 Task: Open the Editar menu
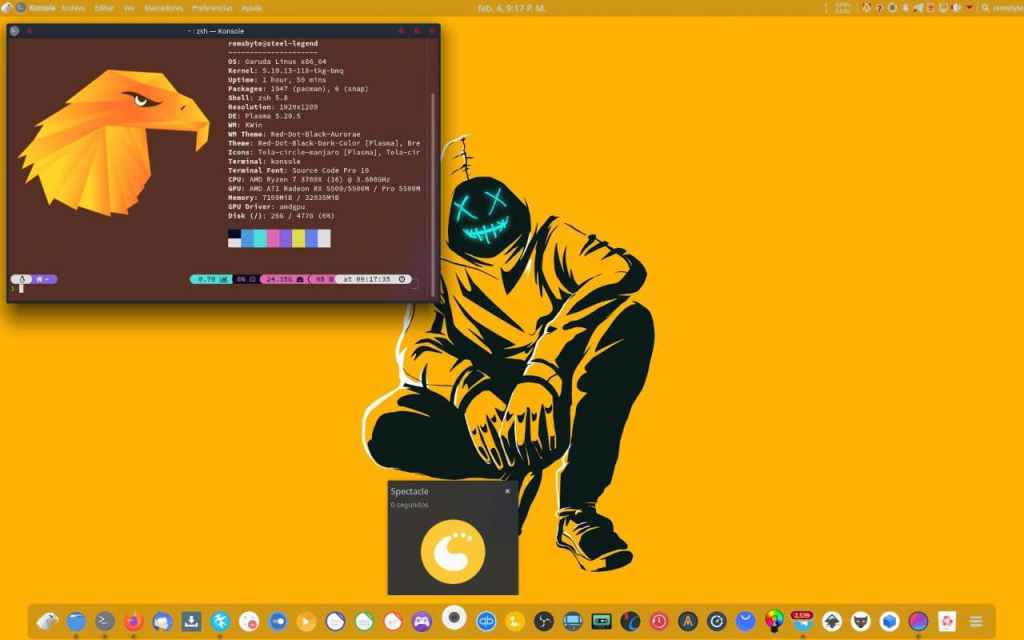click(103, 7)
